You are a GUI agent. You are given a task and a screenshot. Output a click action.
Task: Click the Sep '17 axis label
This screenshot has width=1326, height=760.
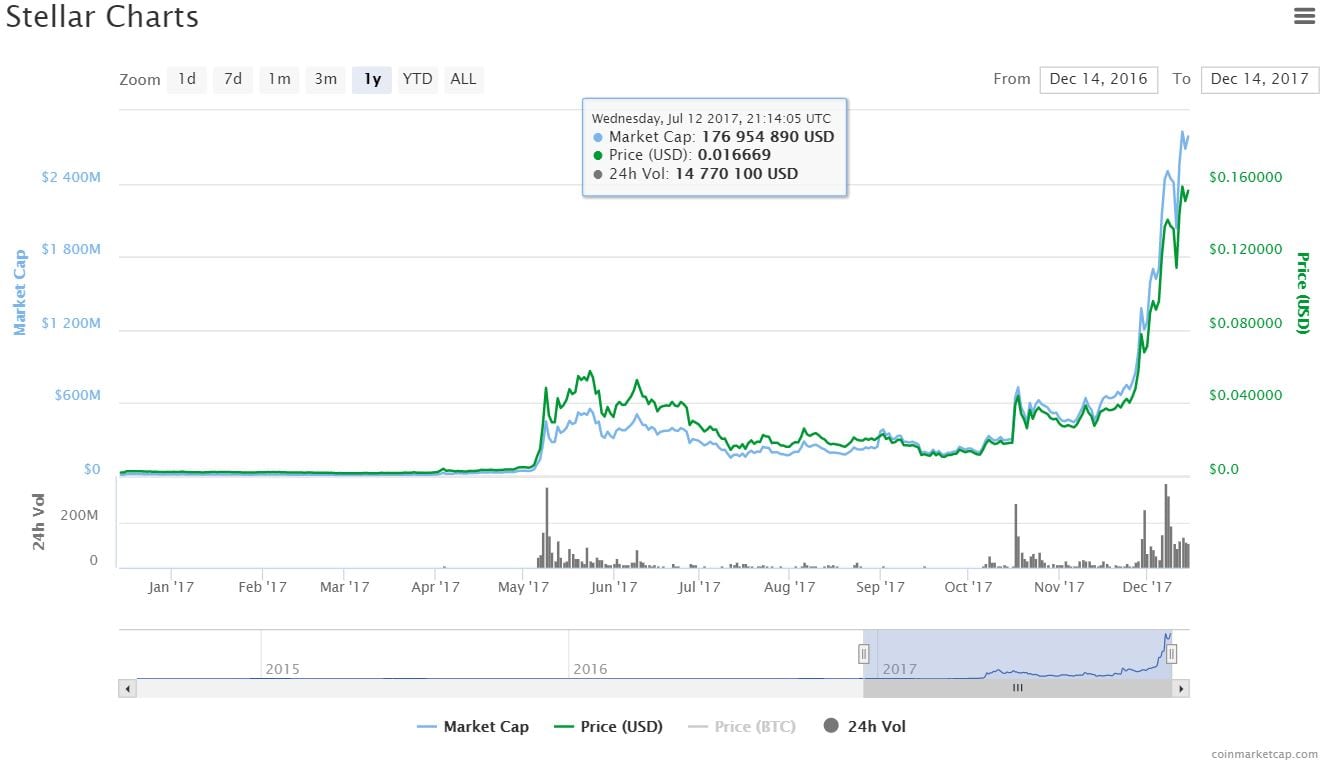881,587
